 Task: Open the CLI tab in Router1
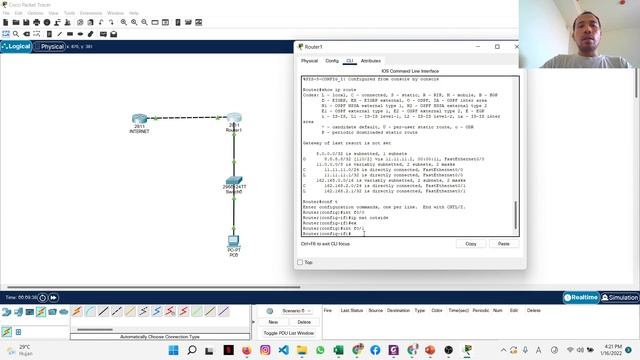(350, 61)
